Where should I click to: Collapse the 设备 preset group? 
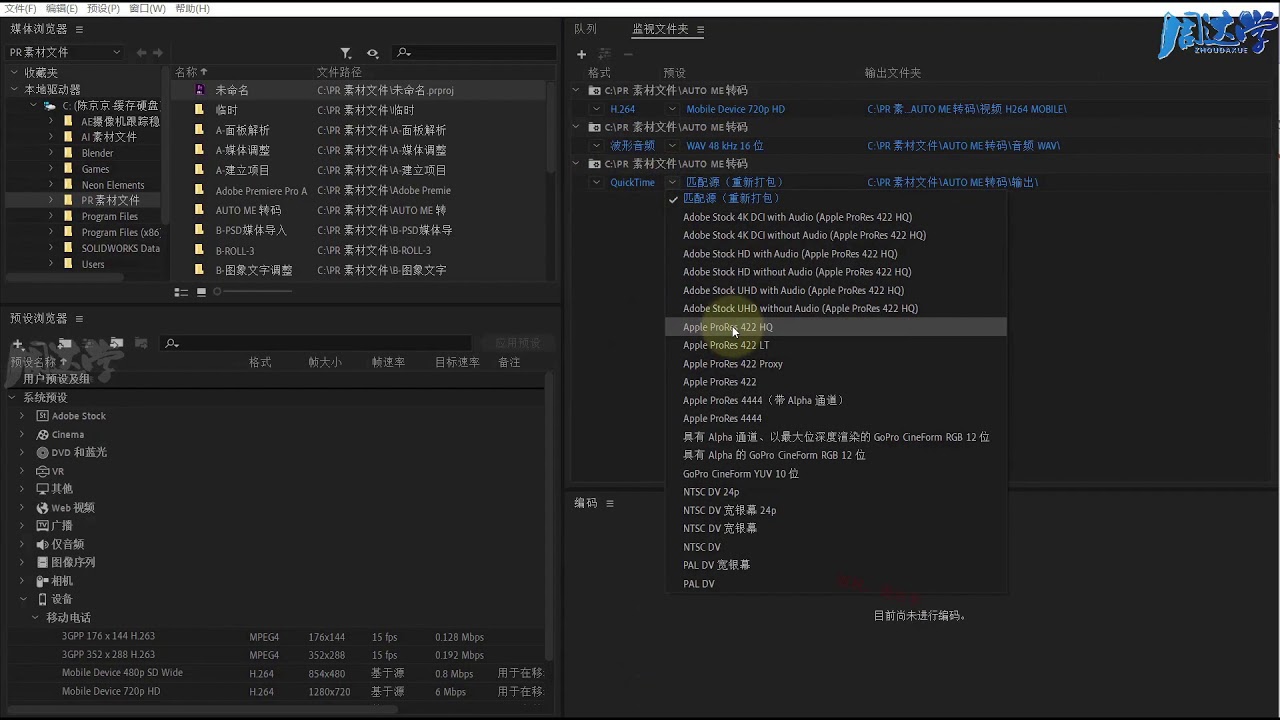pyautogui.click(x=22, y=599)
